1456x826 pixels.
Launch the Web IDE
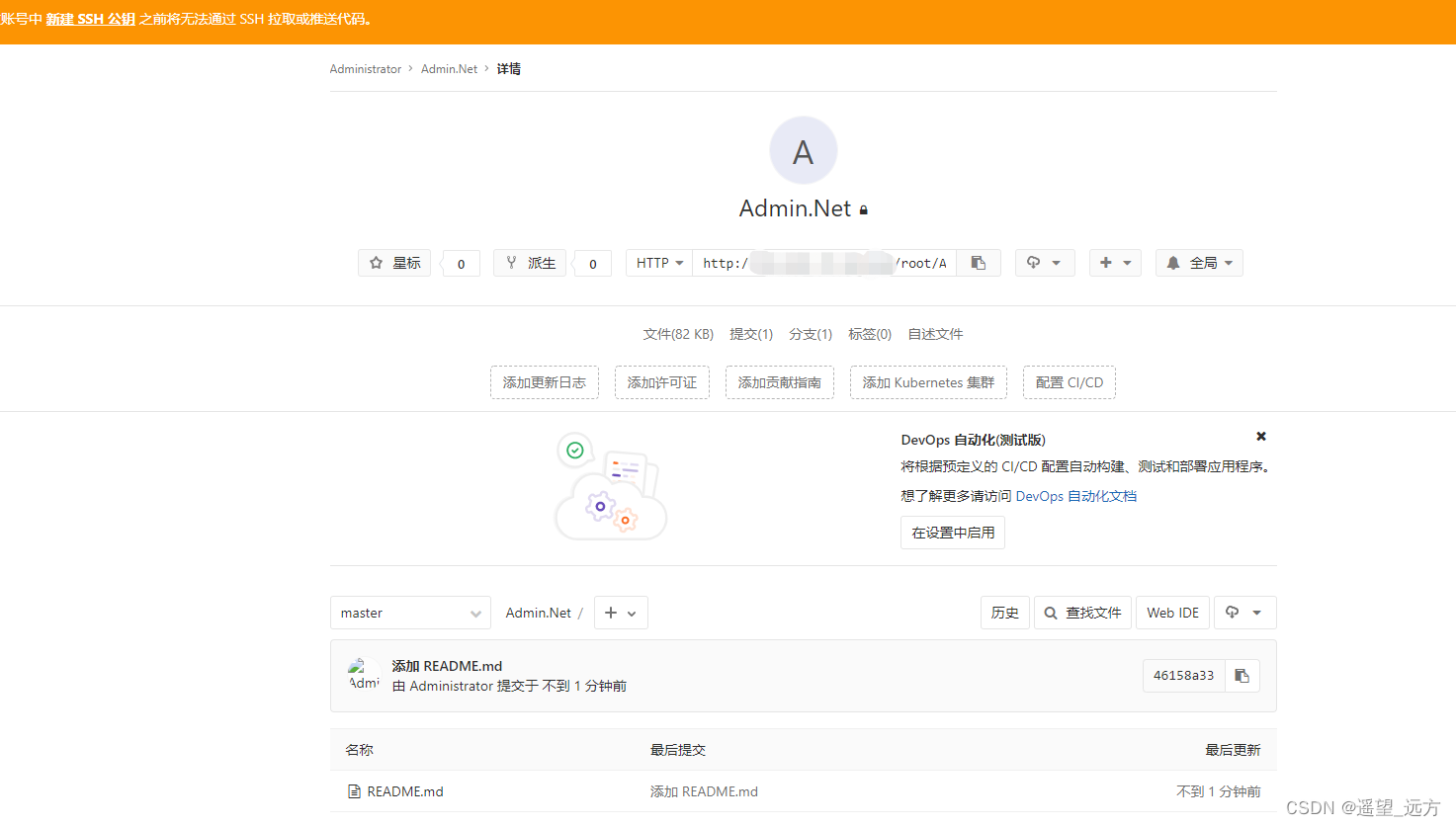pos(1172,612)
